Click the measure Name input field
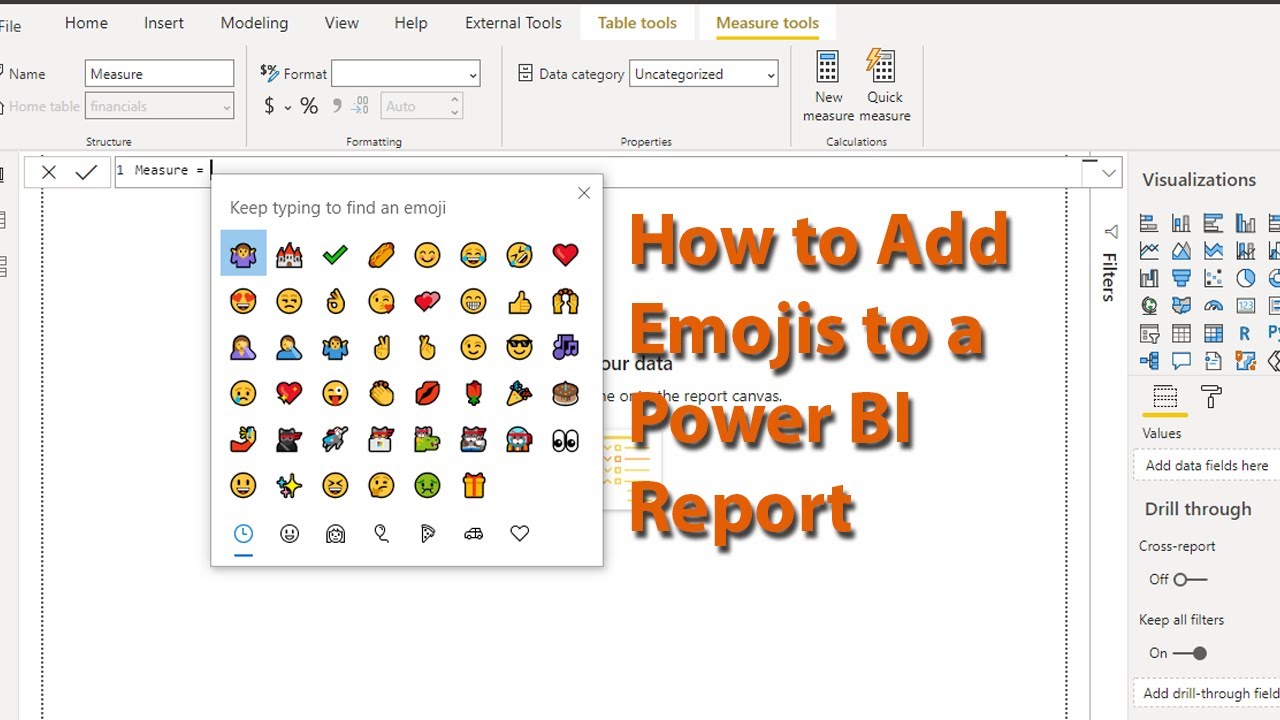The width and height of the screenshot is (1280, 720). tap(159, 74)
